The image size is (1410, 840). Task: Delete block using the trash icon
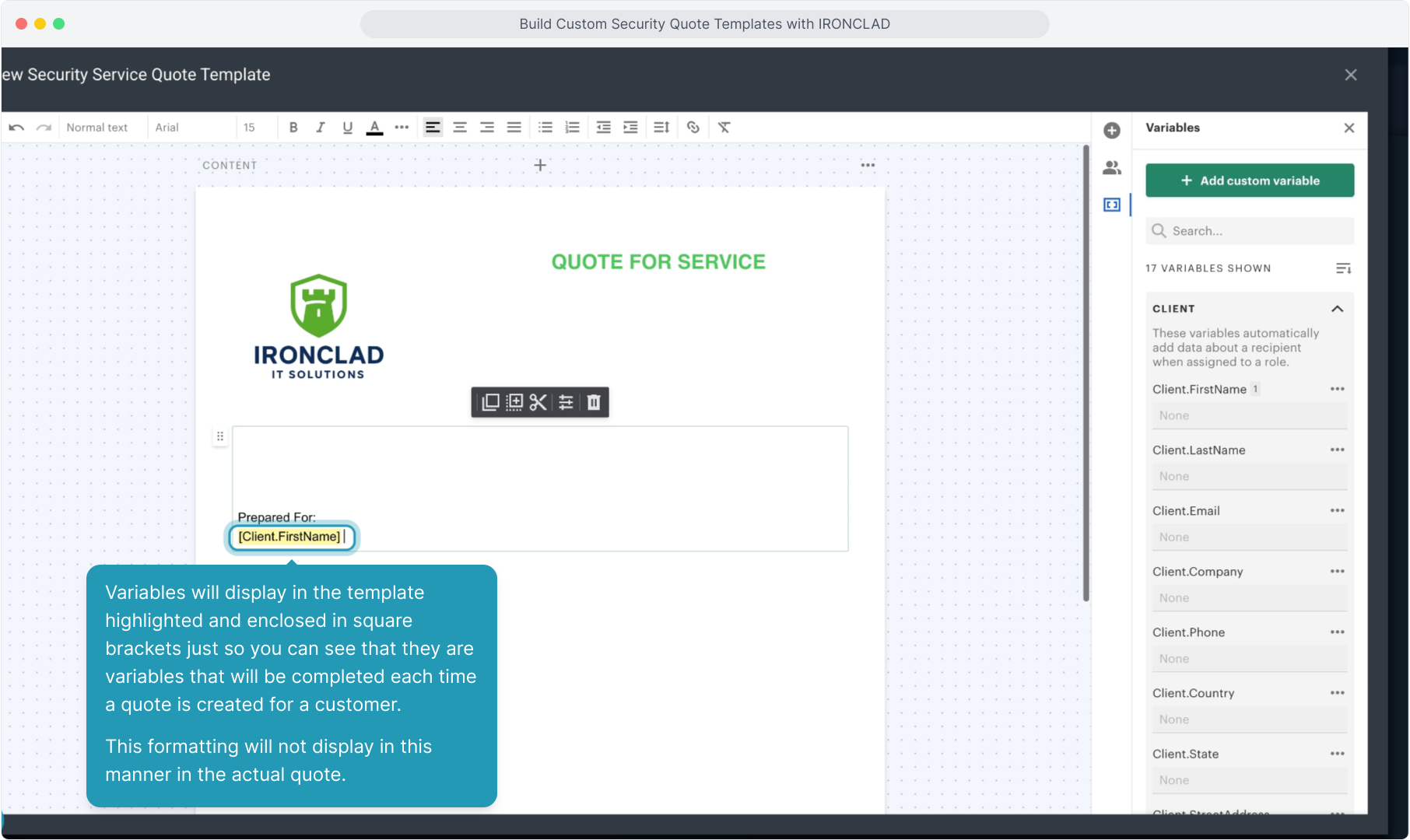tap(594, 402)
